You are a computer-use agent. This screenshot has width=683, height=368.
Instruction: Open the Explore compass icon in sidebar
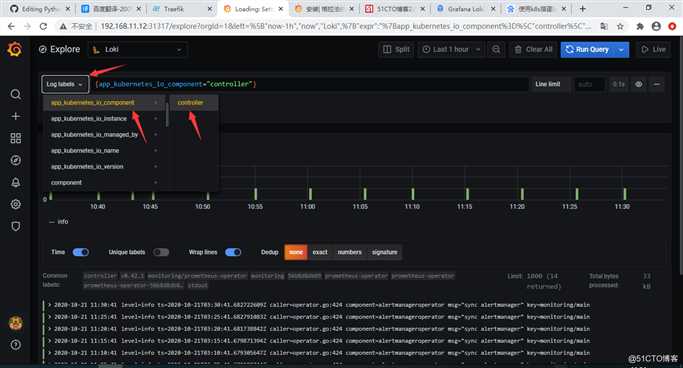pos(15,160)
